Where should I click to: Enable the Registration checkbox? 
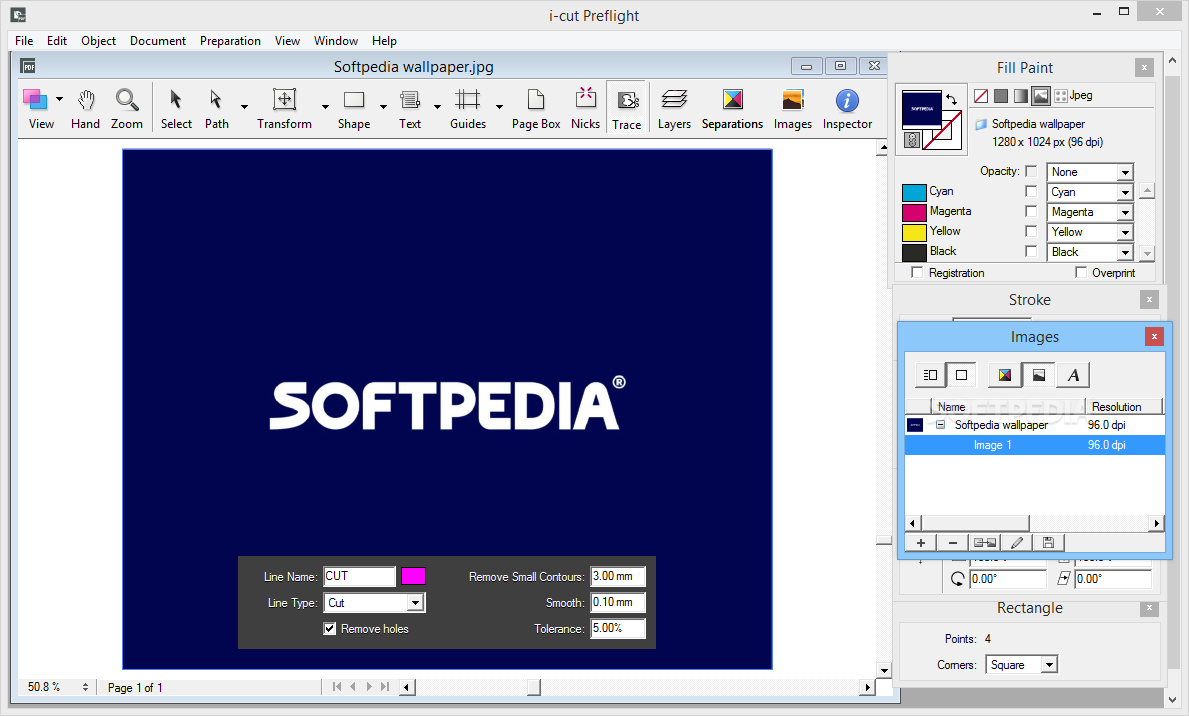coord(918,272)
